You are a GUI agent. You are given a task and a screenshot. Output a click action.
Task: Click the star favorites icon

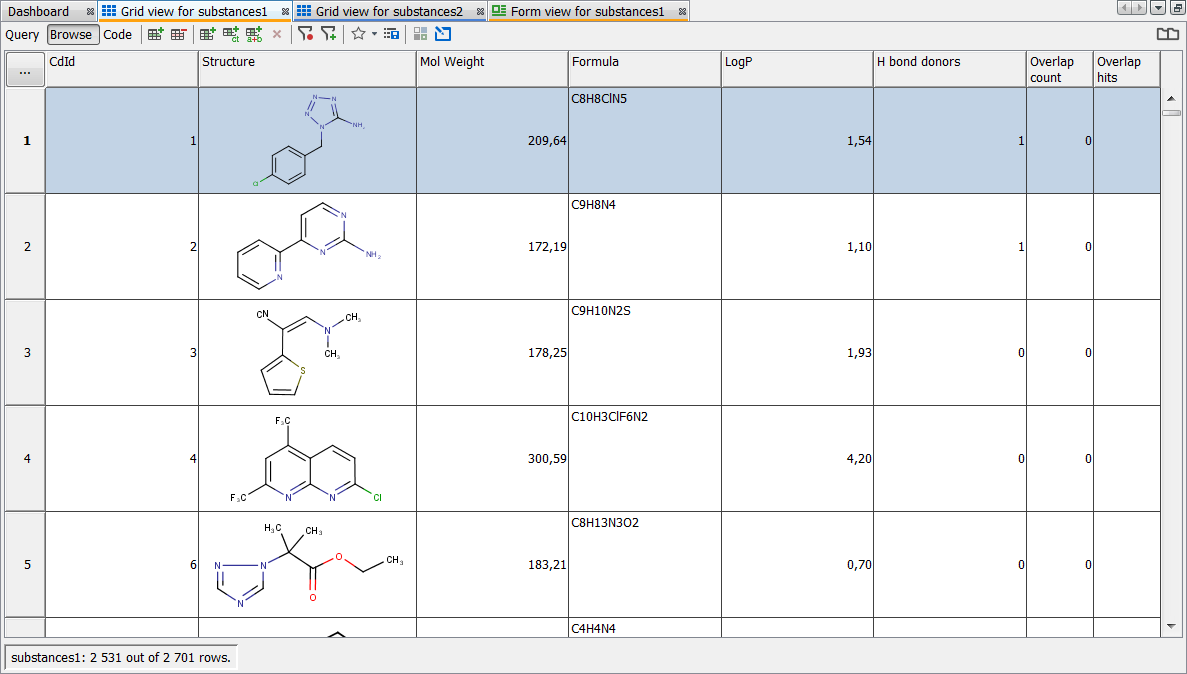click(x=358, y=34)
